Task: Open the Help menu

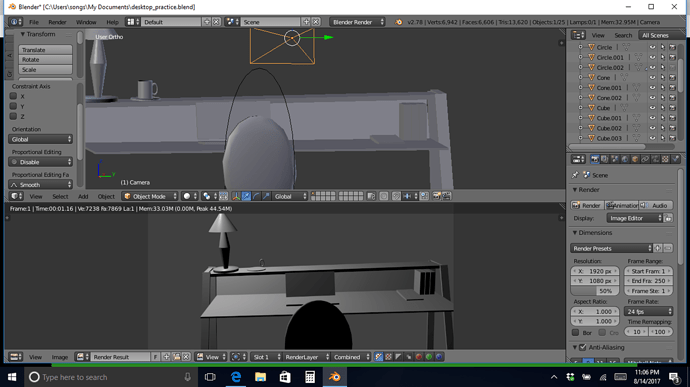Action: tap(112, 22)
